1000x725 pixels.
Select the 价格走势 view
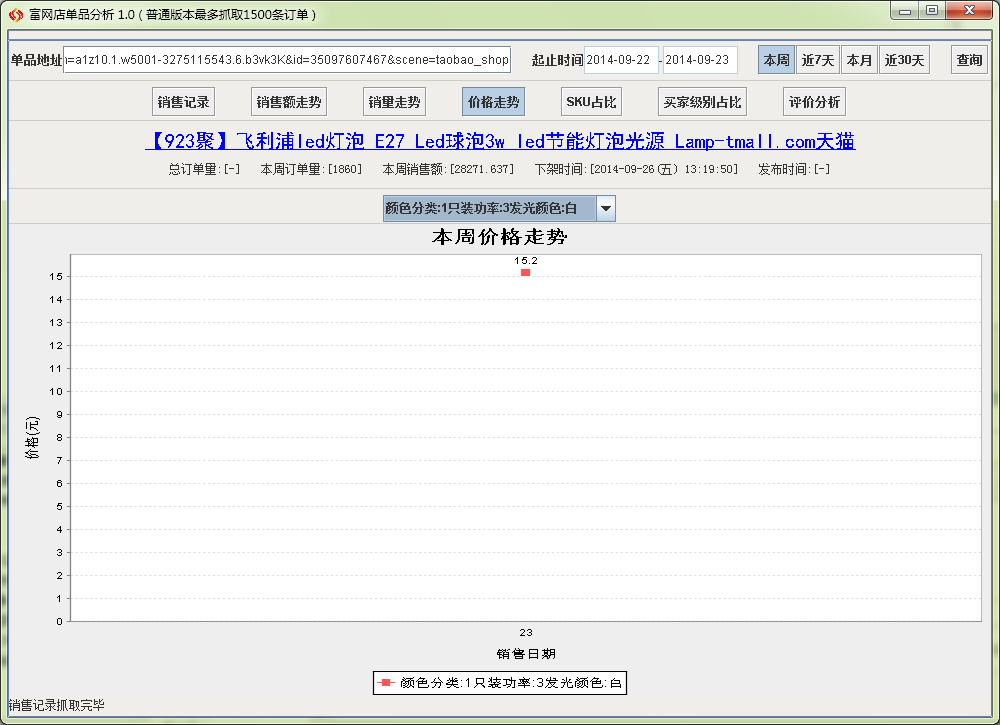tap(492, 101)
